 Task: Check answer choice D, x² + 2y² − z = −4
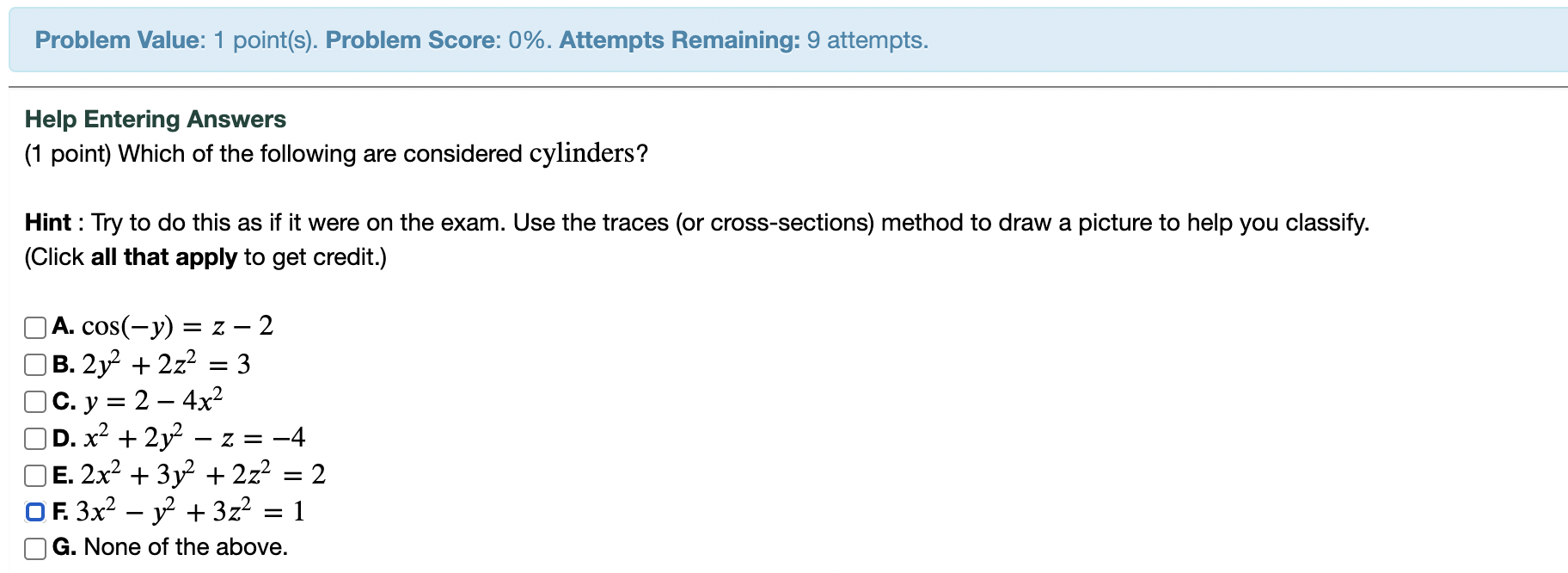click(35, 437)
